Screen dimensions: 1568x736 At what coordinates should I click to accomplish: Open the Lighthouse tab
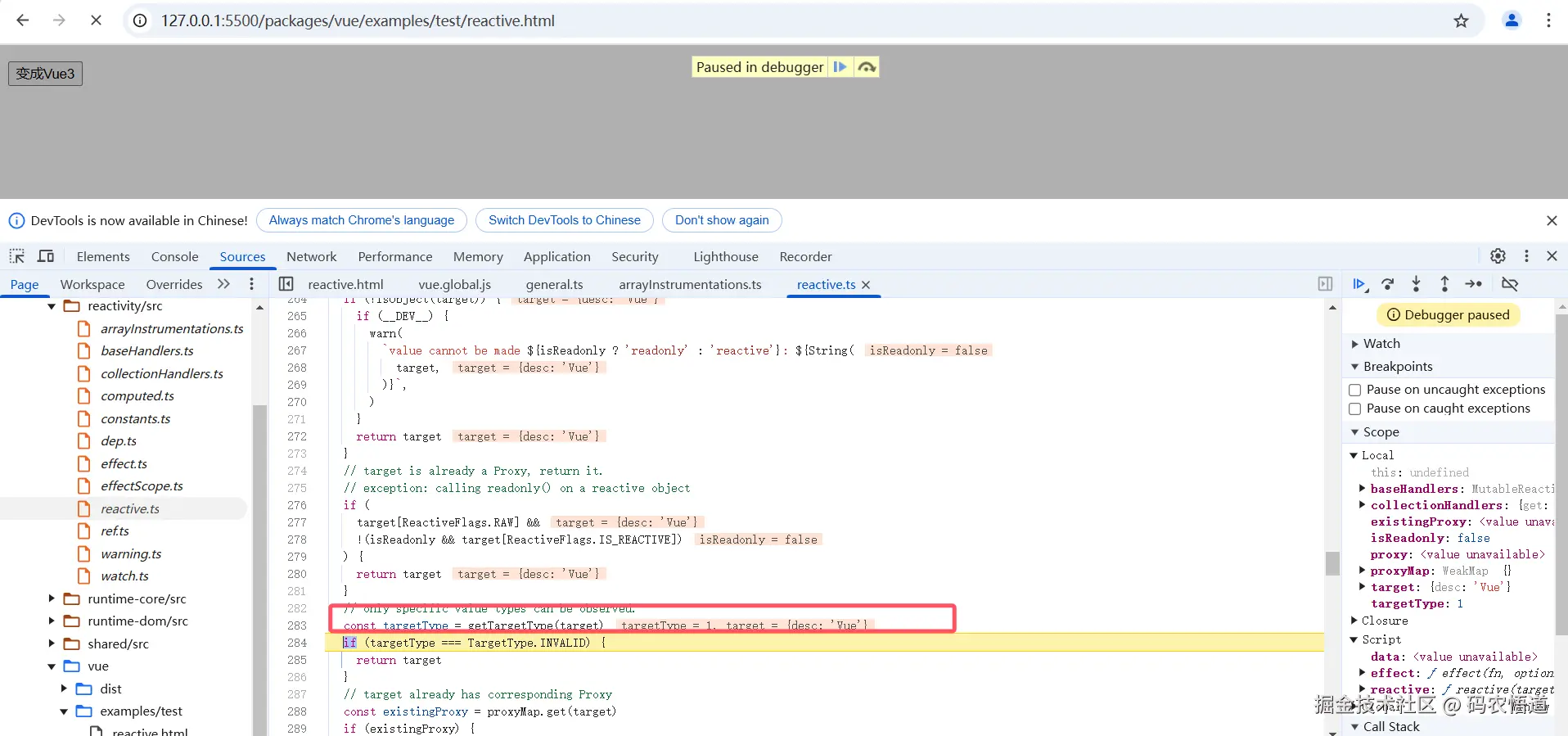click(x=726, y=256)
